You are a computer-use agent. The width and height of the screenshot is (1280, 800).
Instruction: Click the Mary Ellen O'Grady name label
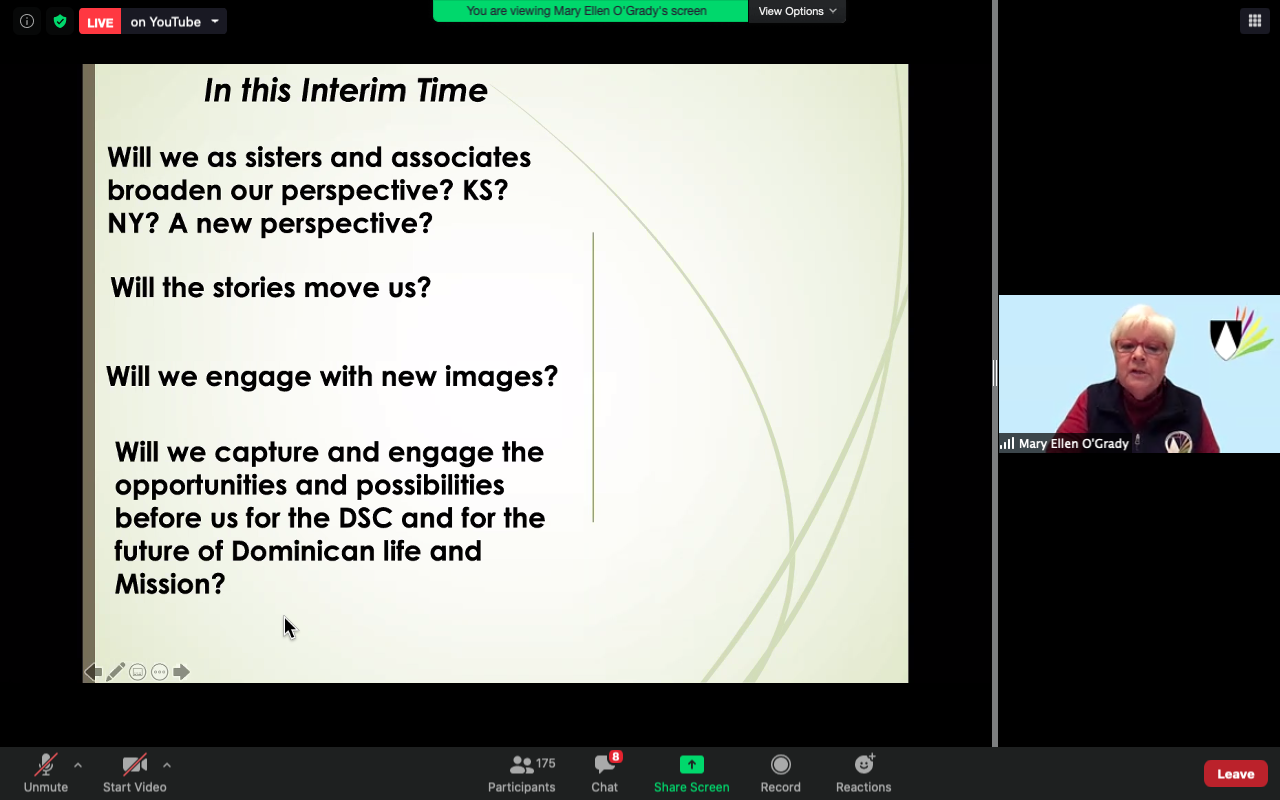[1073, 444]
